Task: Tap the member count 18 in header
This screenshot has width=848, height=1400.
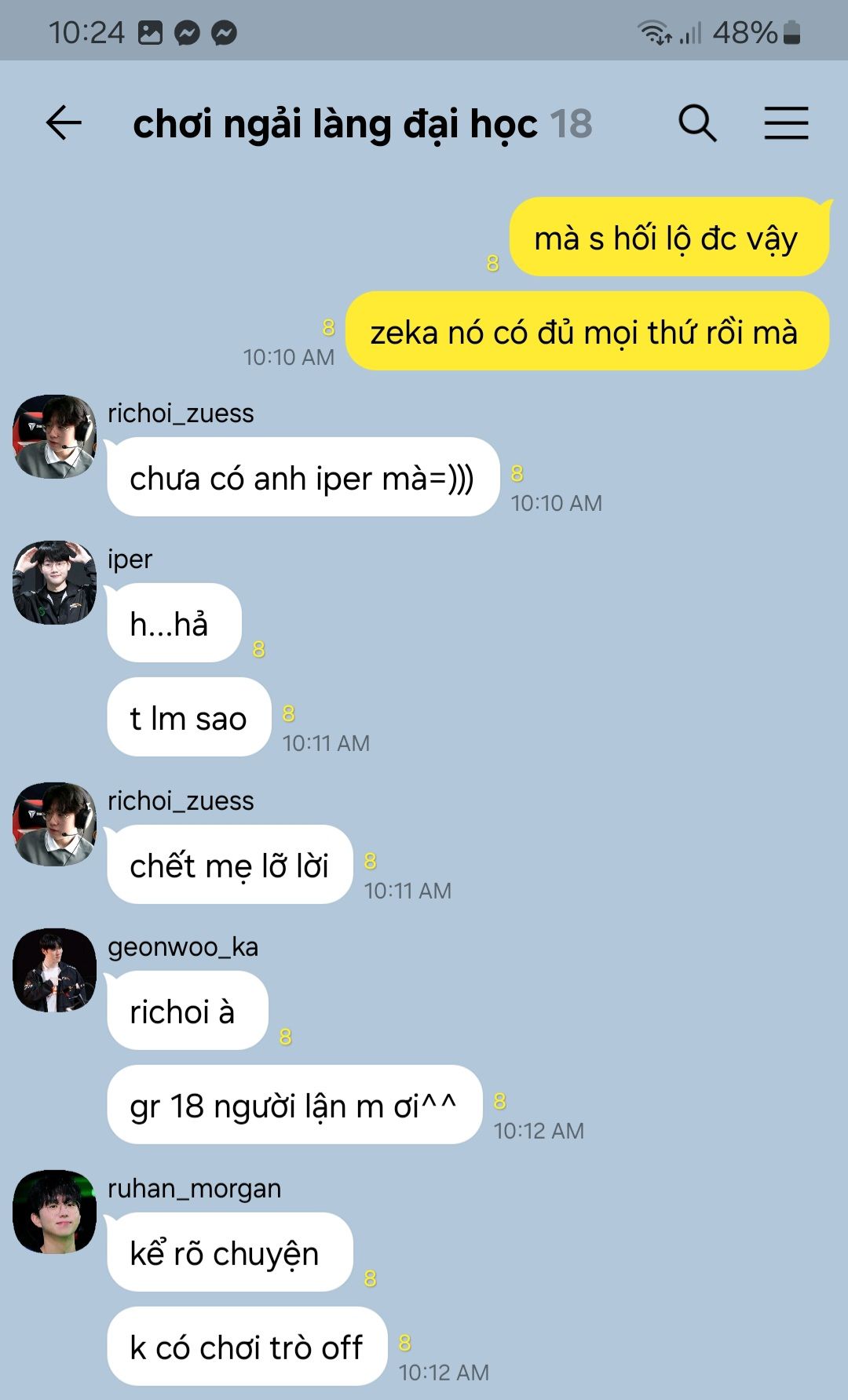Action: click(571, 124)
